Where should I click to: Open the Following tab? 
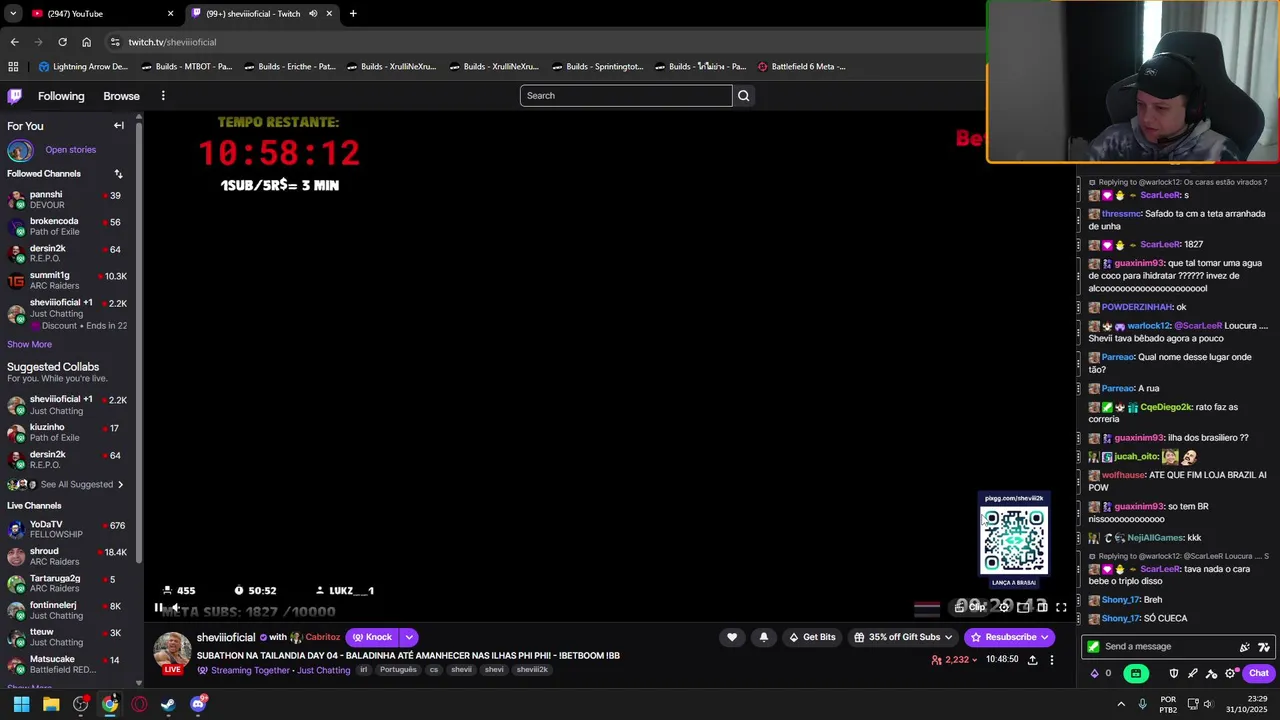click(61, 96)
